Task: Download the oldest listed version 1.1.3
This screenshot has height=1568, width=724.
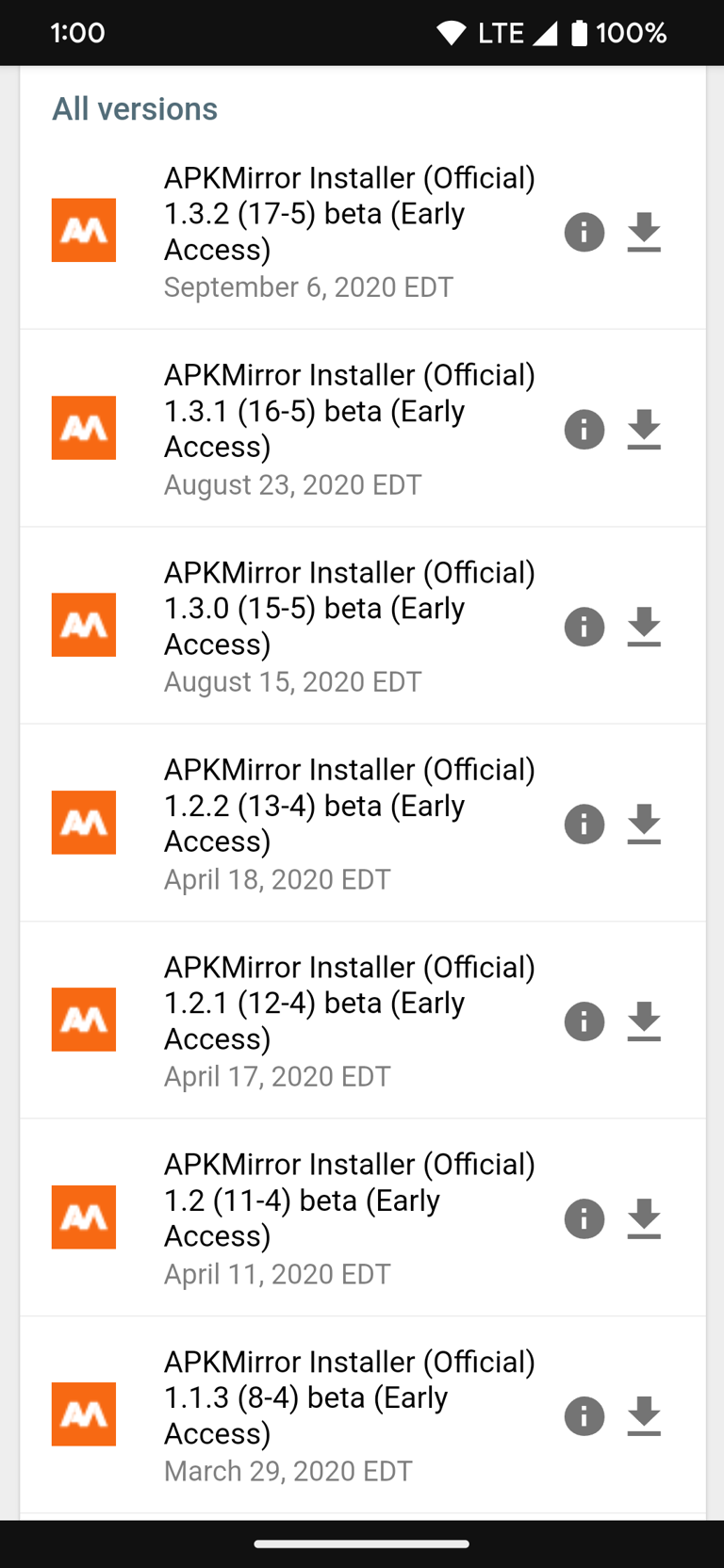Action: pyautogui.click(x=644, y=1416)
